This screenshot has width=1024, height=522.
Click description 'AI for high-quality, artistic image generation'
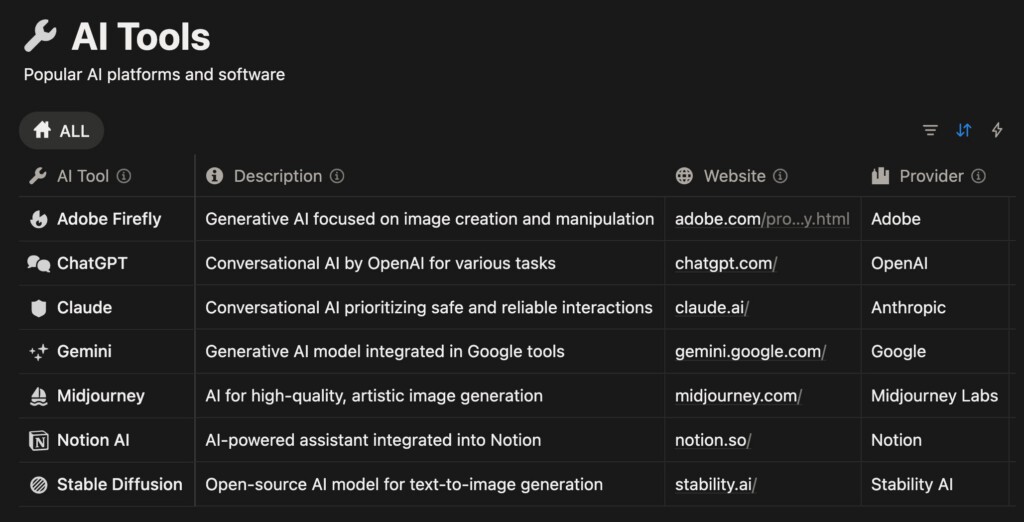pyautogui.click(x=374, y=396)
